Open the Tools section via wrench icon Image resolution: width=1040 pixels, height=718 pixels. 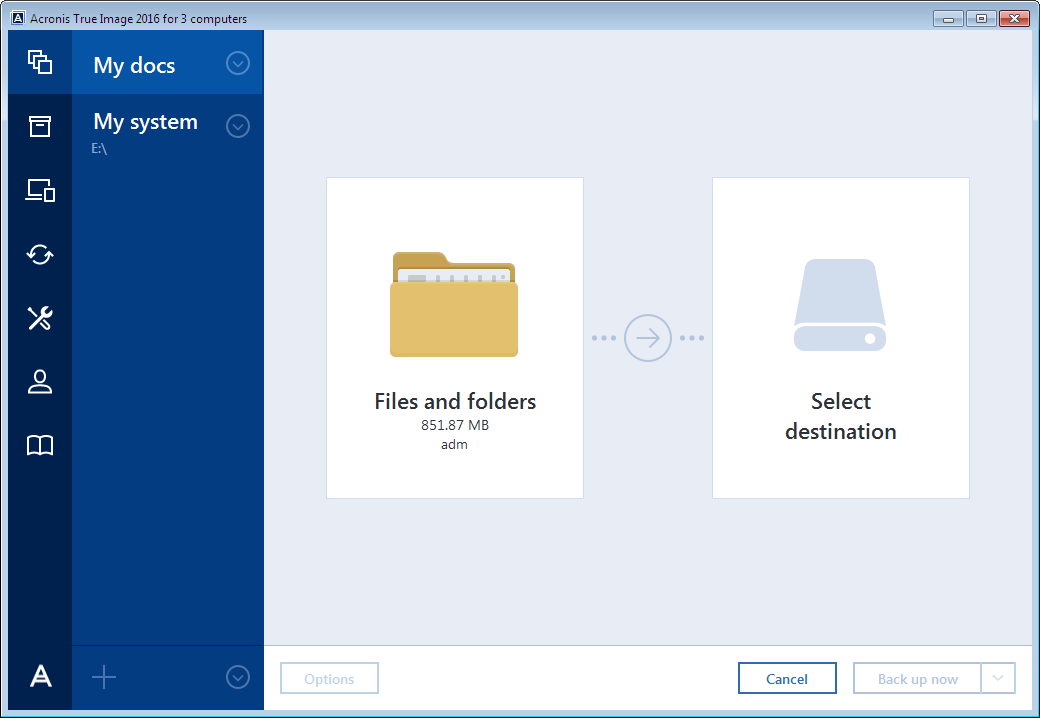40,318
